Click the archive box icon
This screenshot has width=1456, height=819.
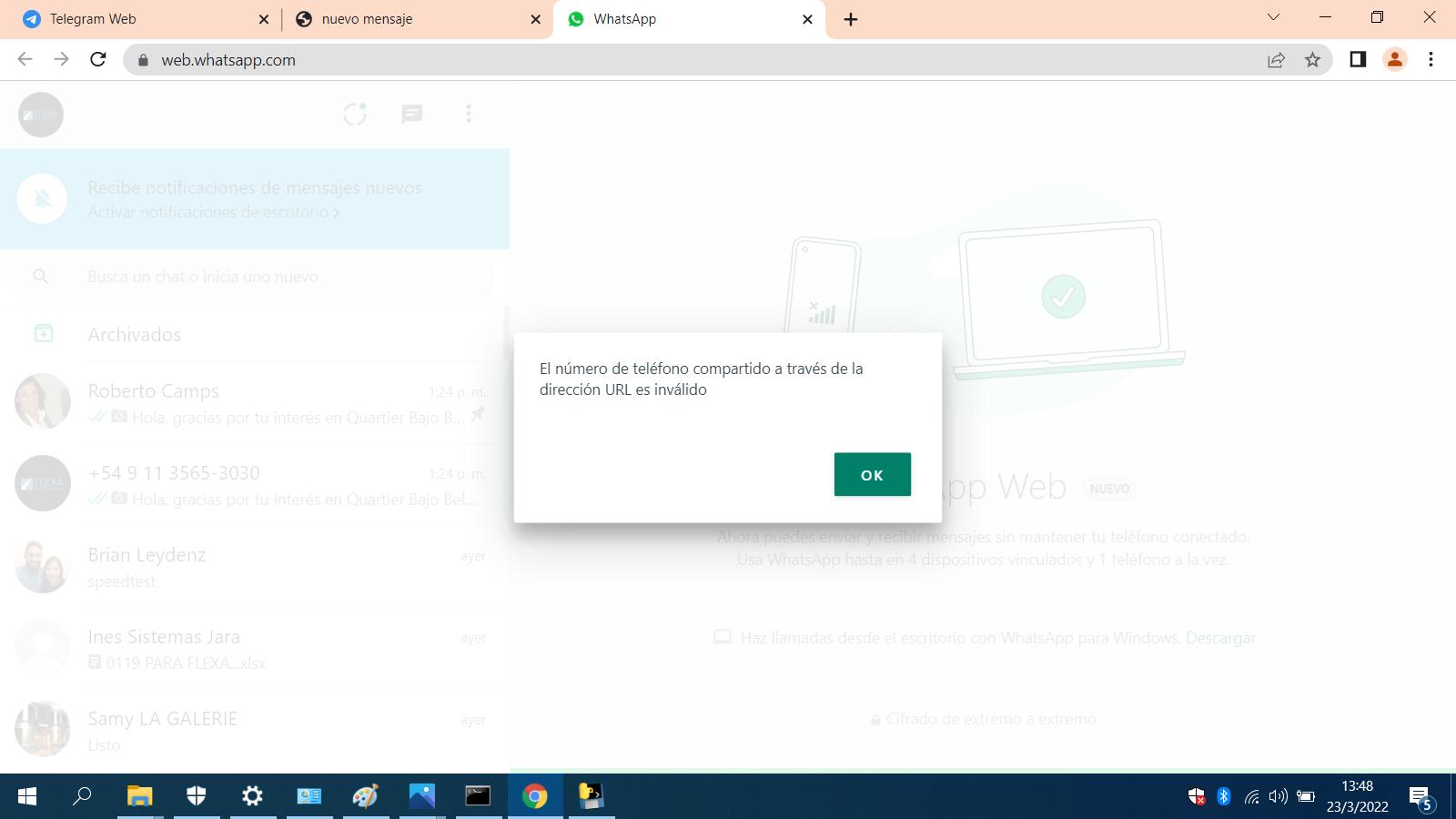(43, 334)
